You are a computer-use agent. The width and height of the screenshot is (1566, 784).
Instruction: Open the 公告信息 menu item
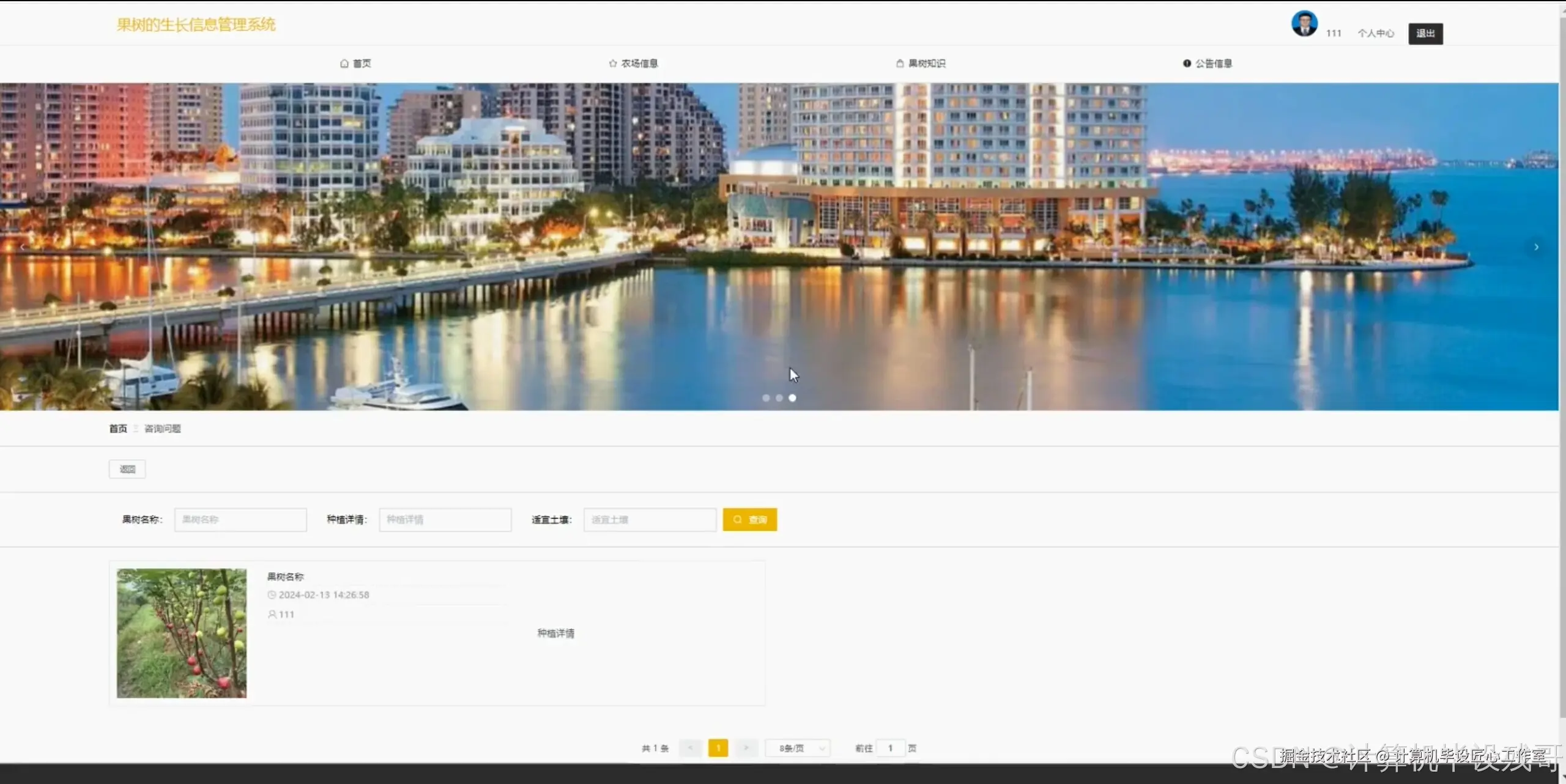[1213, 64]
